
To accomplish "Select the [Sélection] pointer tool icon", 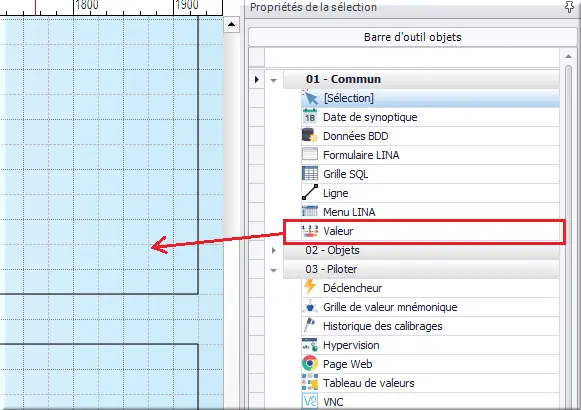I will [x=310, y=98].
